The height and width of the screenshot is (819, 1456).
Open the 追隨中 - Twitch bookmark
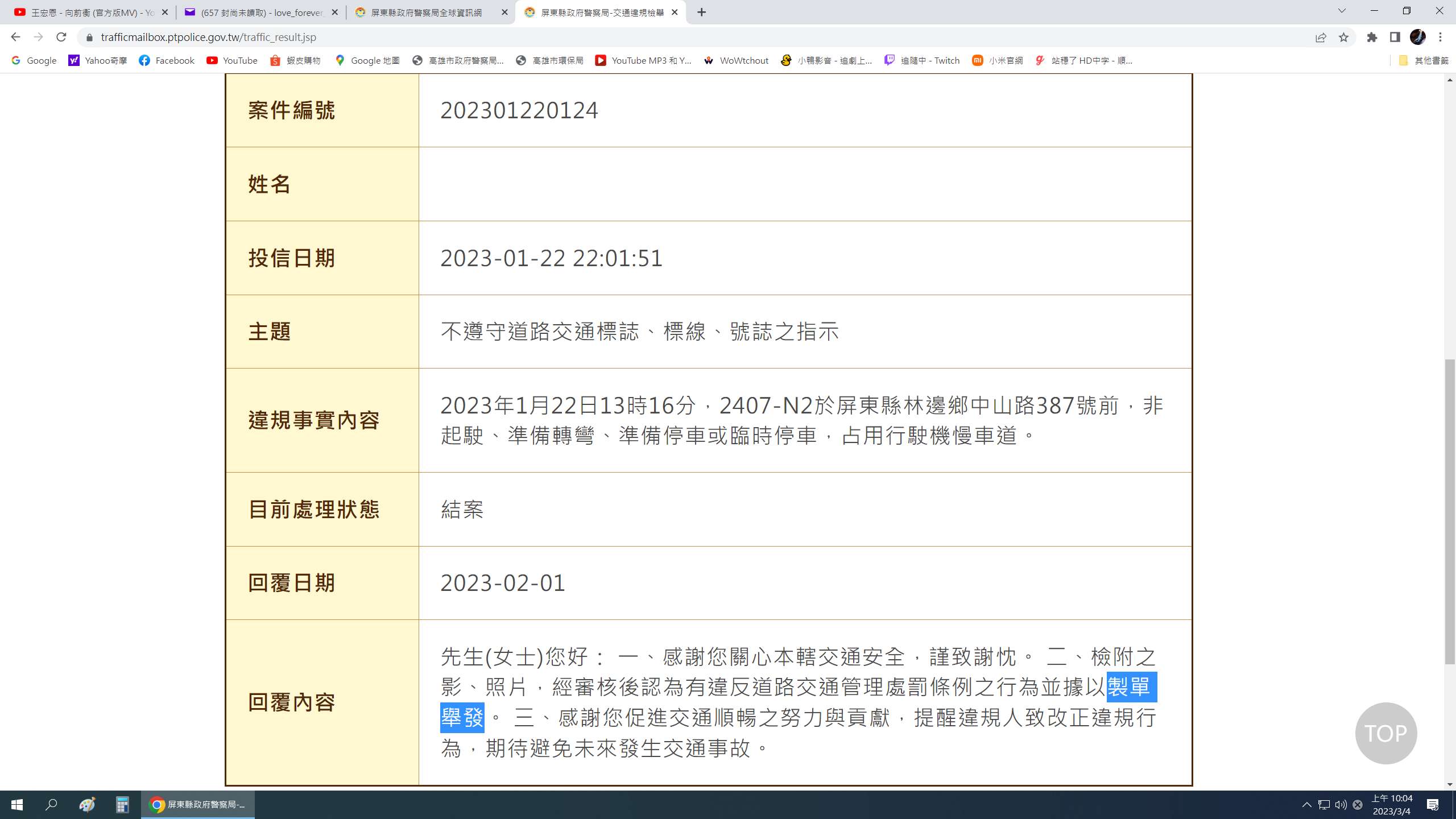point(922,60)
